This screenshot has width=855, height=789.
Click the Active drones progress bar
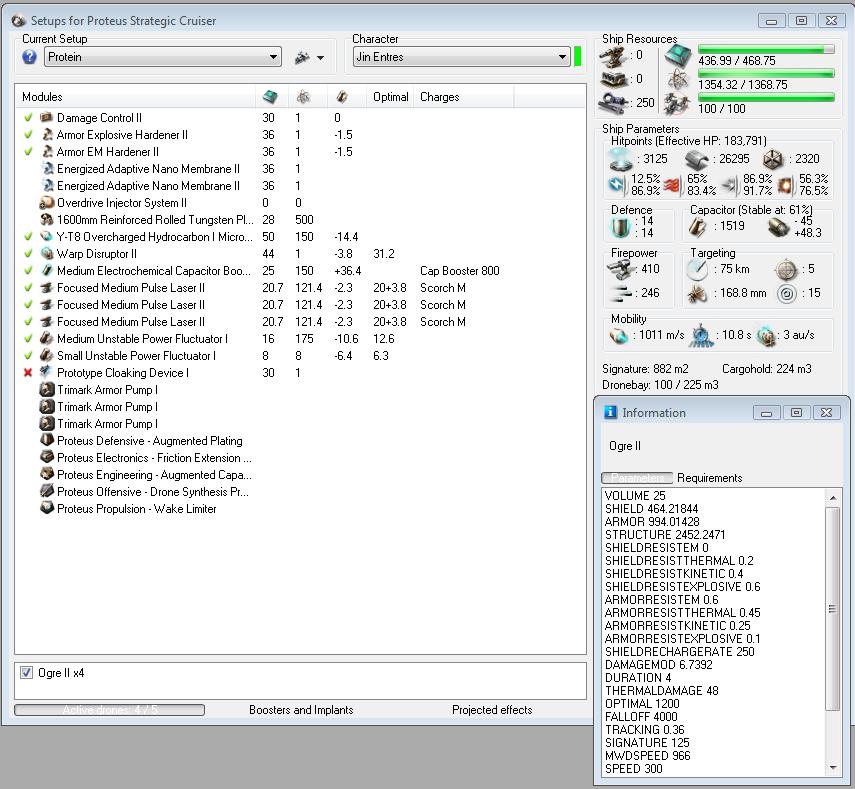coord(109,710)
